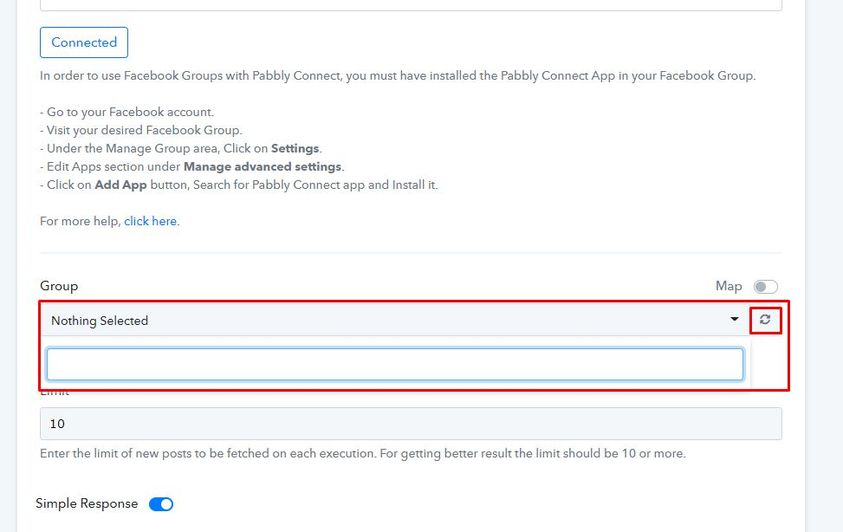843x532 pixels.
Task: Click the Manage advanced settings bold text
Action: (262, 167)
